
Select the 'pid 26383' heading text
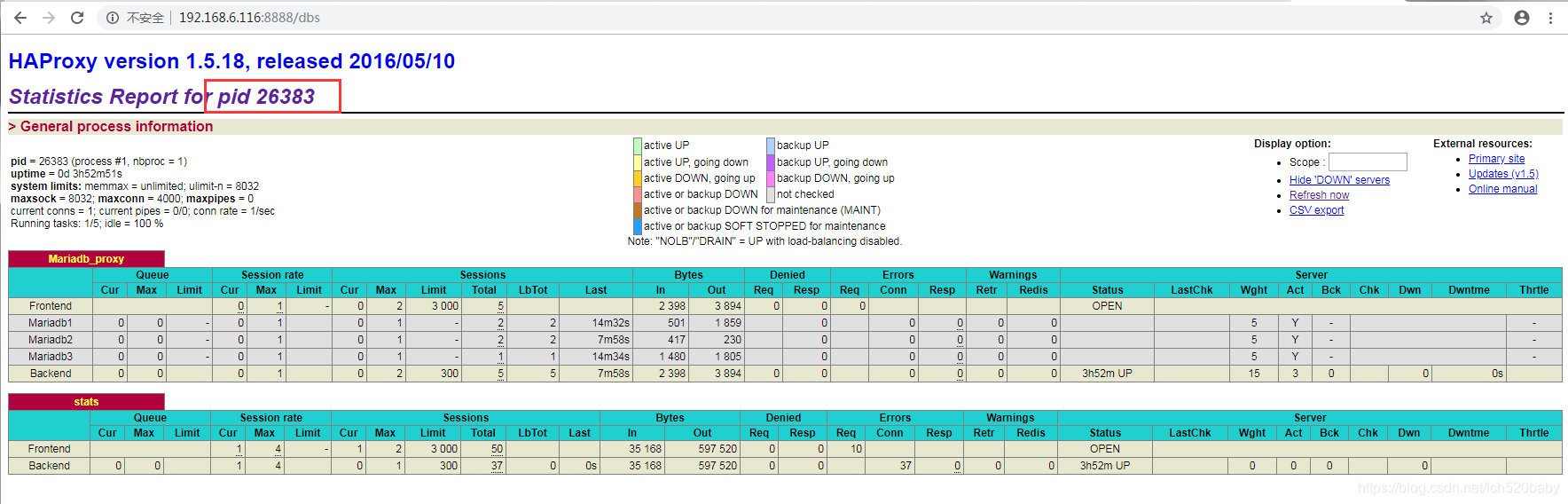(266, 97)
